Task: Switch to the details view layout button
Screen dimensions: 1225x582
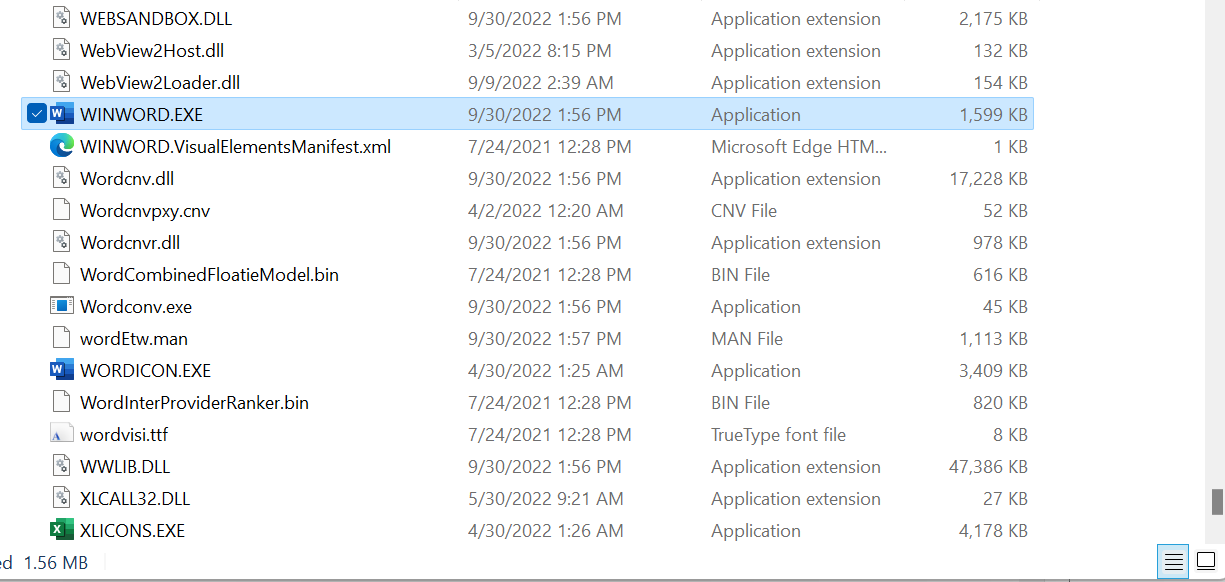Action: [1175, 561]
